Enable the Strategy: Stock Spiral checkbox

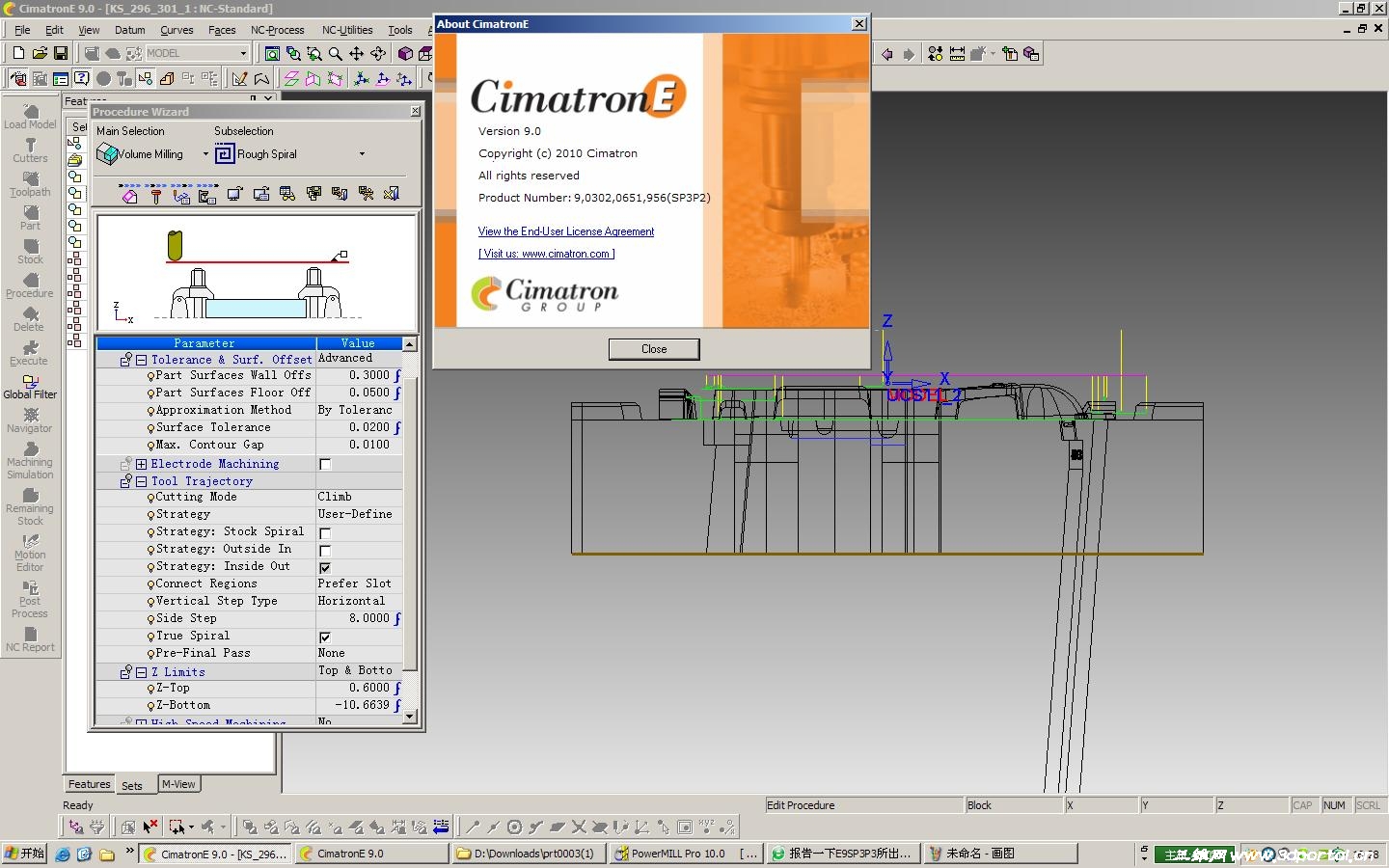[325, 533]
